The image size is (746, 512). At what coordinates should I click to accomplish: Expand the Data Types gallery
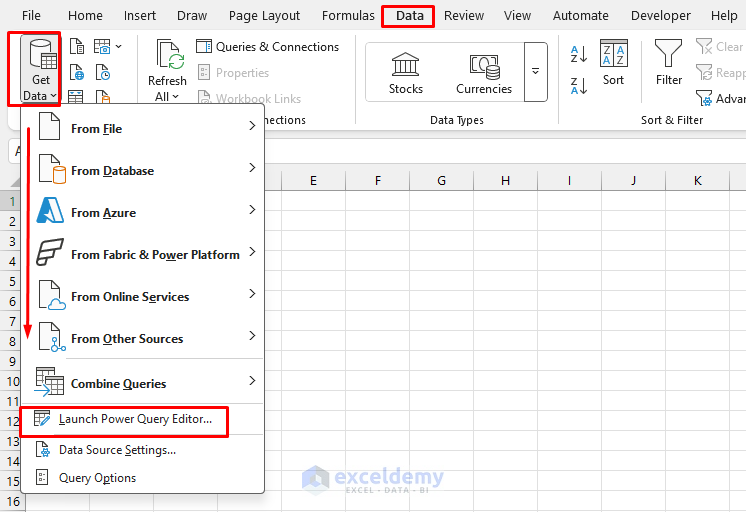[536, 72]
